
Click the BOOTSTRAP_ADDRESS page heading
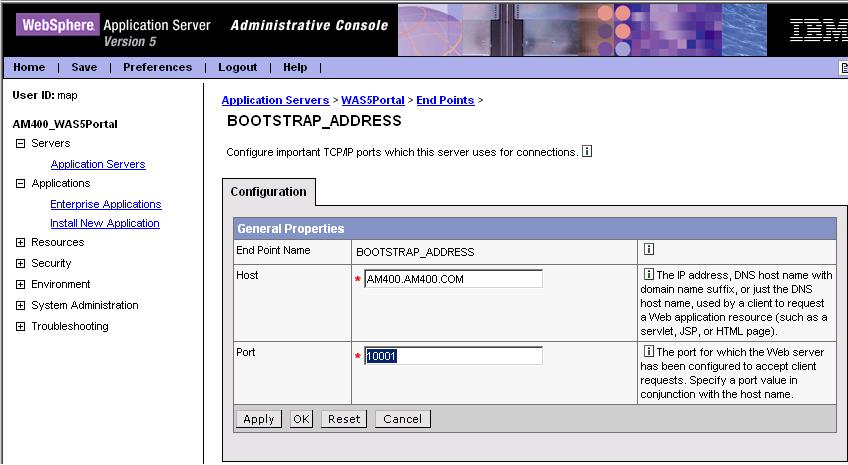tap(314, 121)
